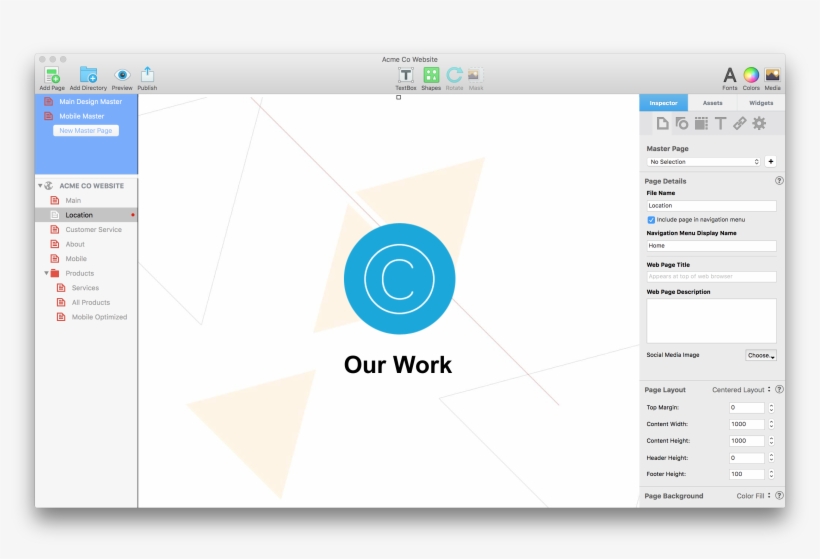Open Preview with the eye icon

pyautogui.click(x=122, y=75)
